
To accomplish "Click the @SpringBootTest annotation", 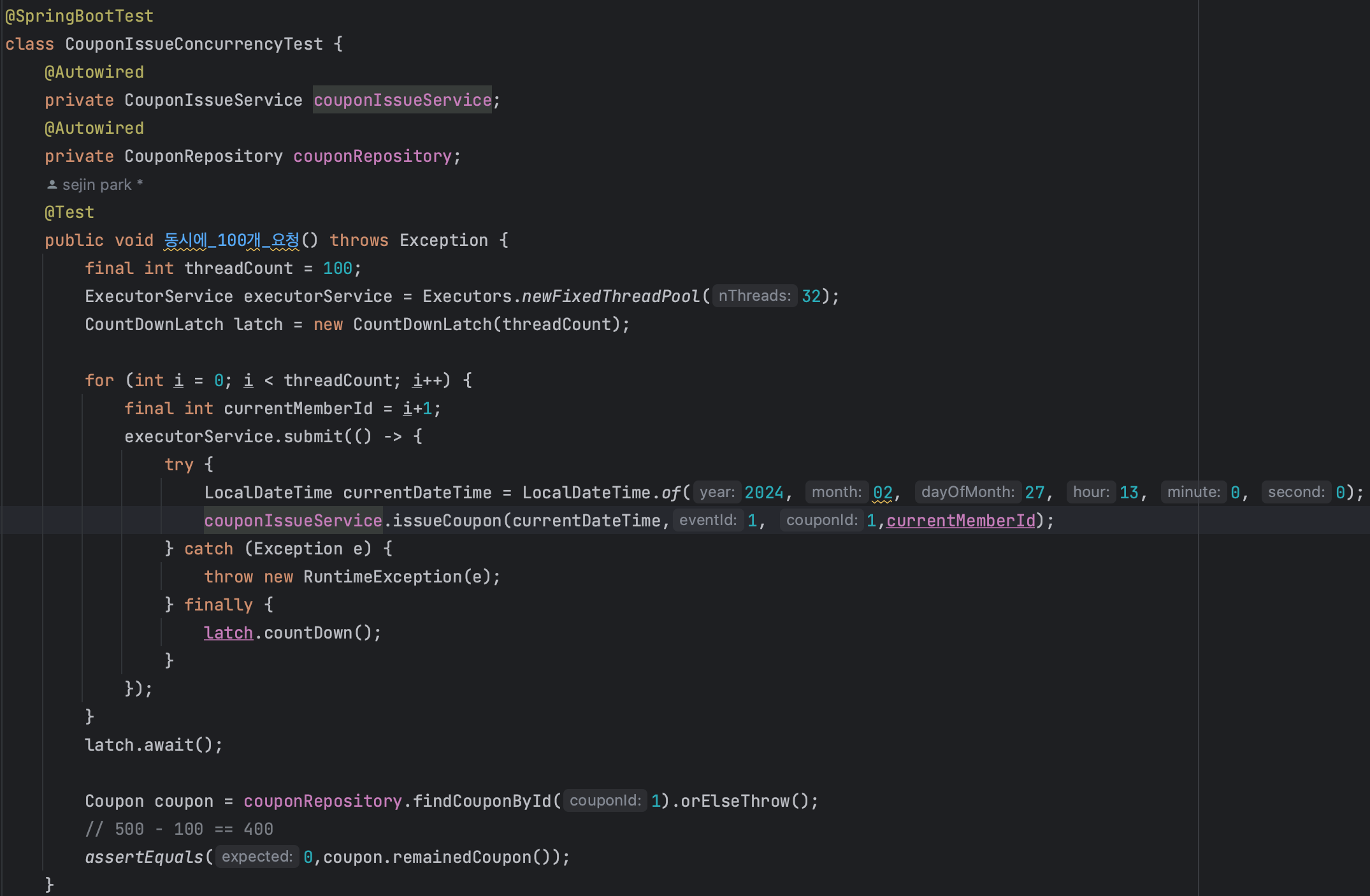I will (x=79, y=16).
